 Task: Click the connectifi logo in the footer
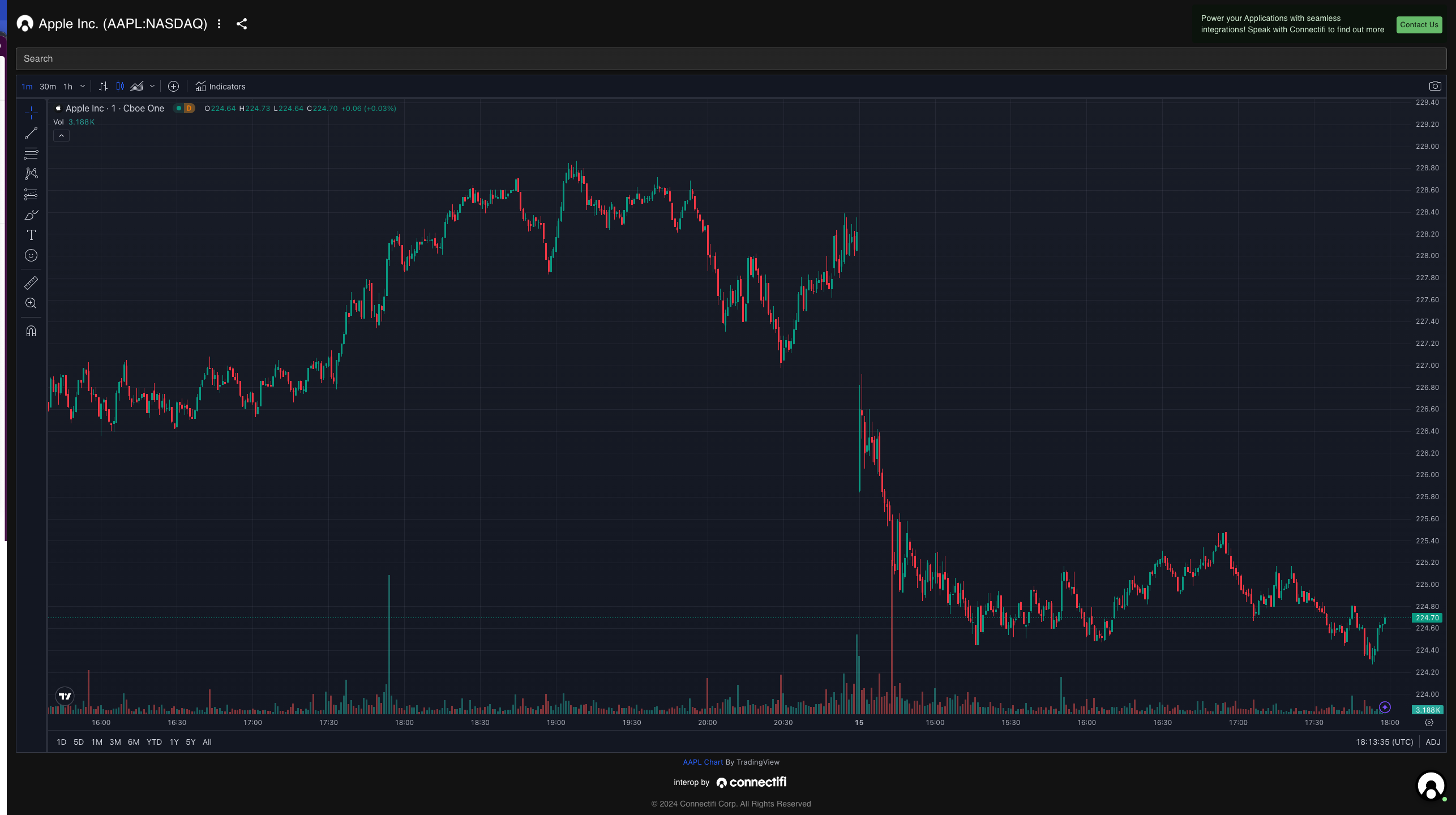(751, 782)
